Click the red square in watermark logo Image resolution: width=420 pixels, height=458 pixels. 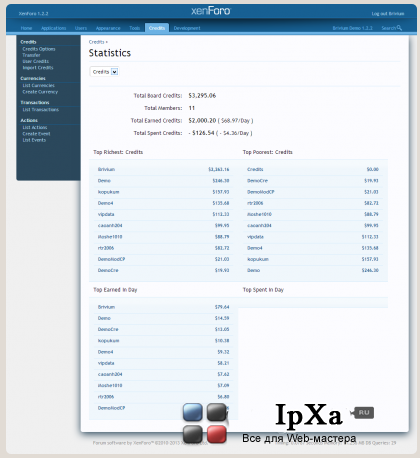pos(217,434)
